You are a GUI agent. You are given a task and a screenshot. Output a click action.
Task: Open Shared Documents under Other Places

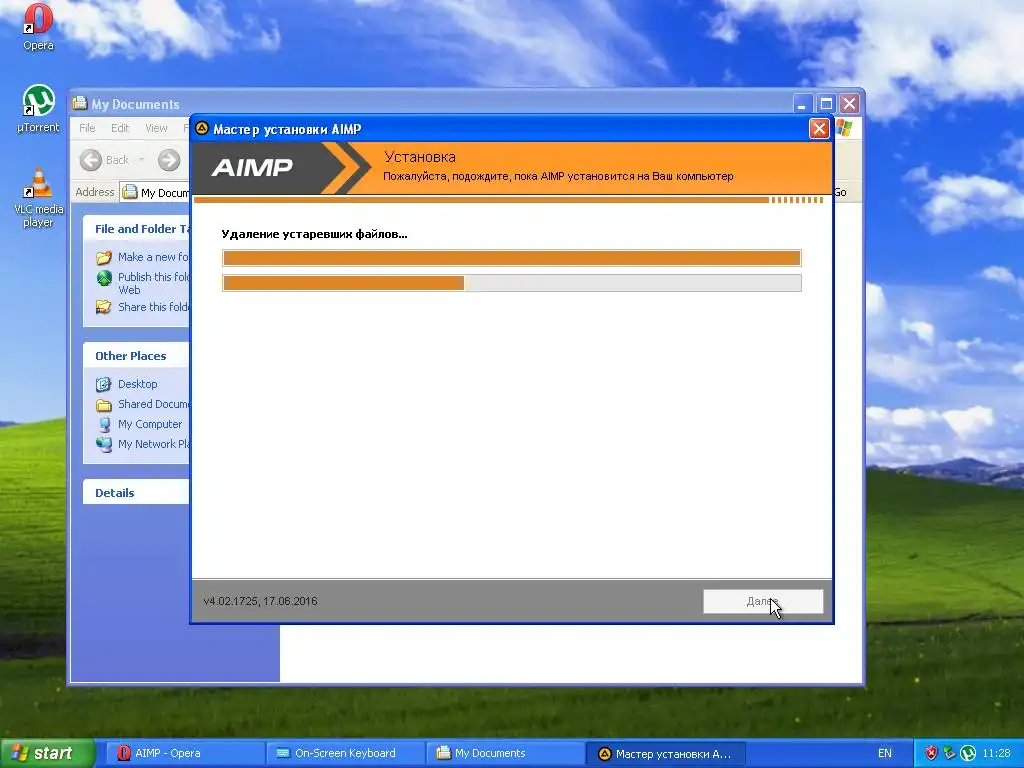153,404
